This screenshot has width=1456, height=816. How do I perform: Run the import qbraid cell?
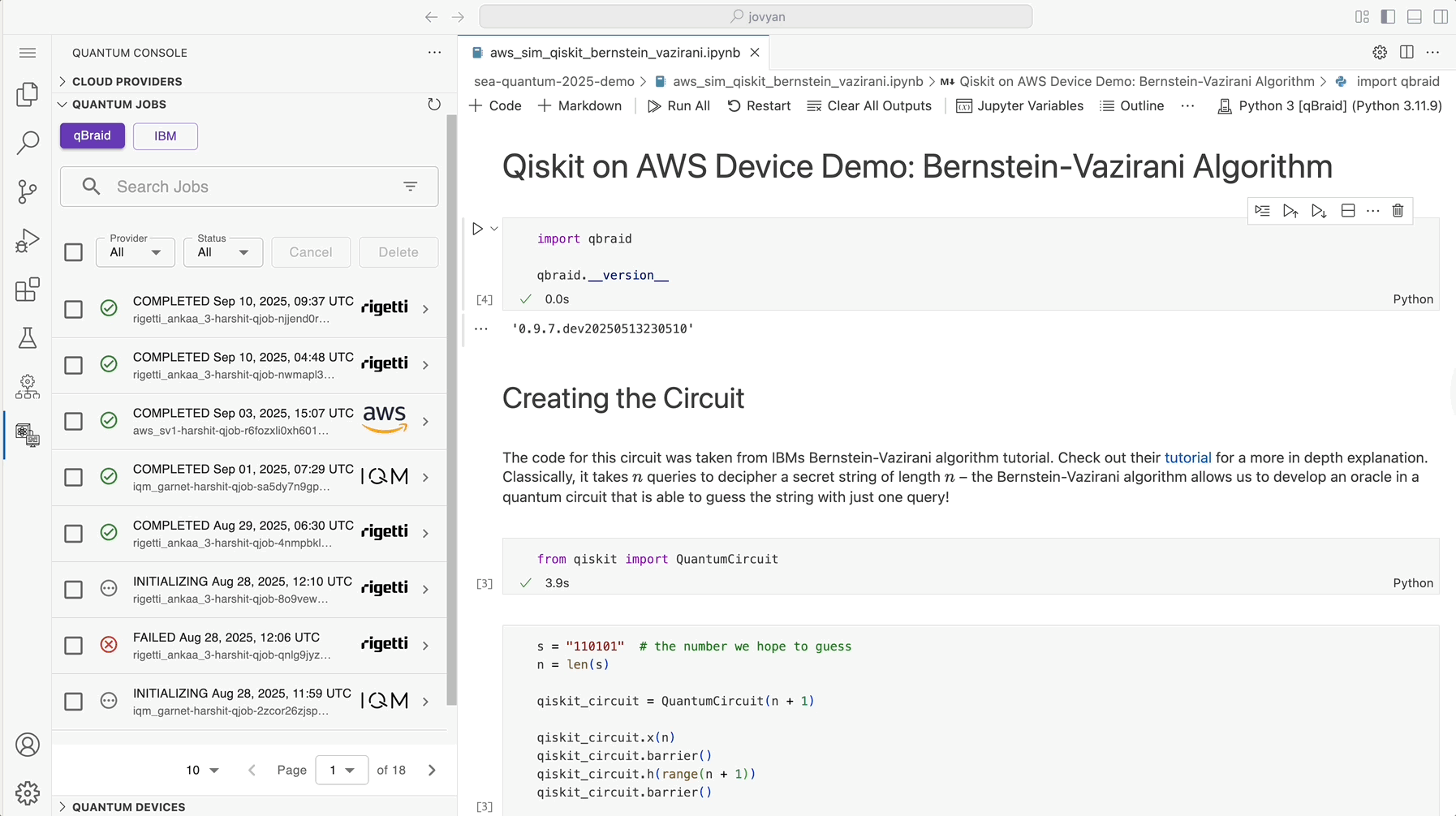tap(477, 229)
